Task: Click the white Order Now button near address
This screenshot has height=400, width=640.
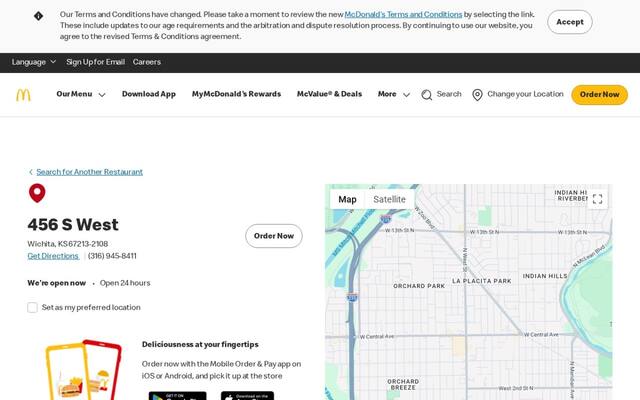Action: point(274,236)
